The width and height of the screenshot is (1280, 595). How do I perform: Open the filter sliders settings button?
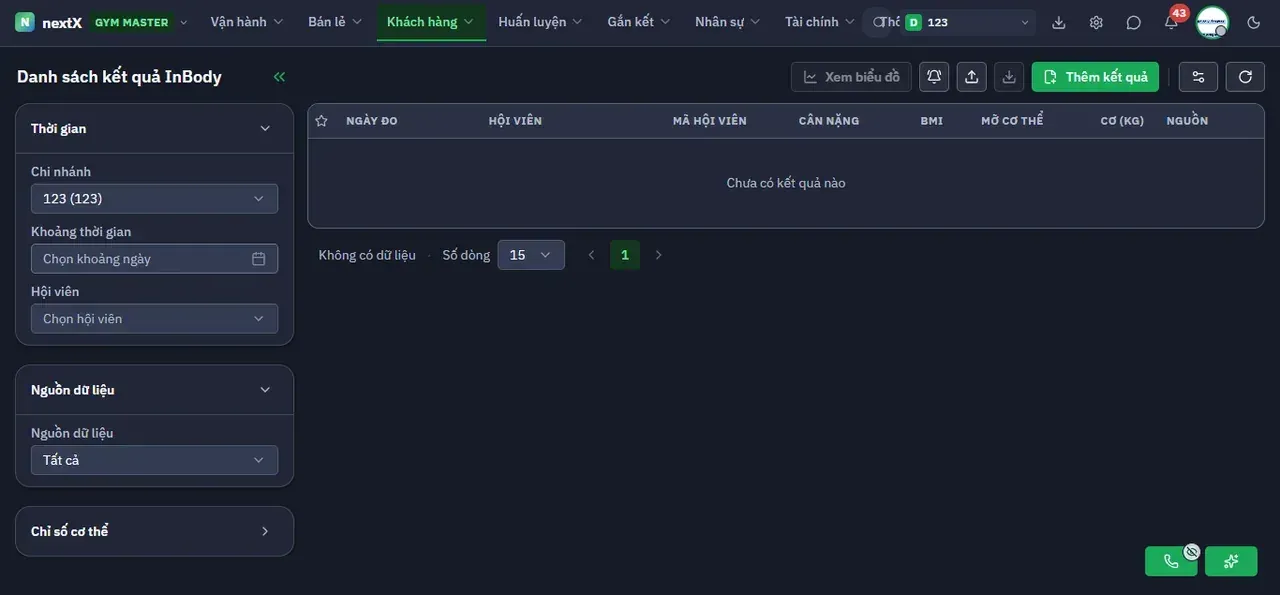tap(1198, 77)
